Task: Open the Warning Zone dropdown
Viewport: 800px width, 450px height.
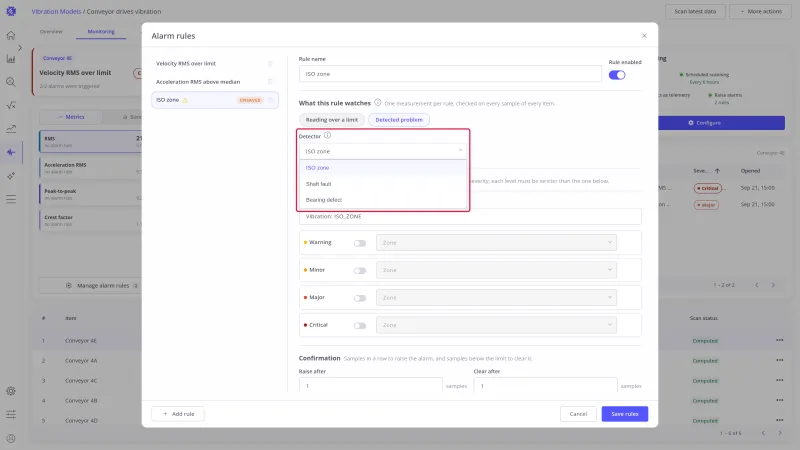Action: point(496,242)
